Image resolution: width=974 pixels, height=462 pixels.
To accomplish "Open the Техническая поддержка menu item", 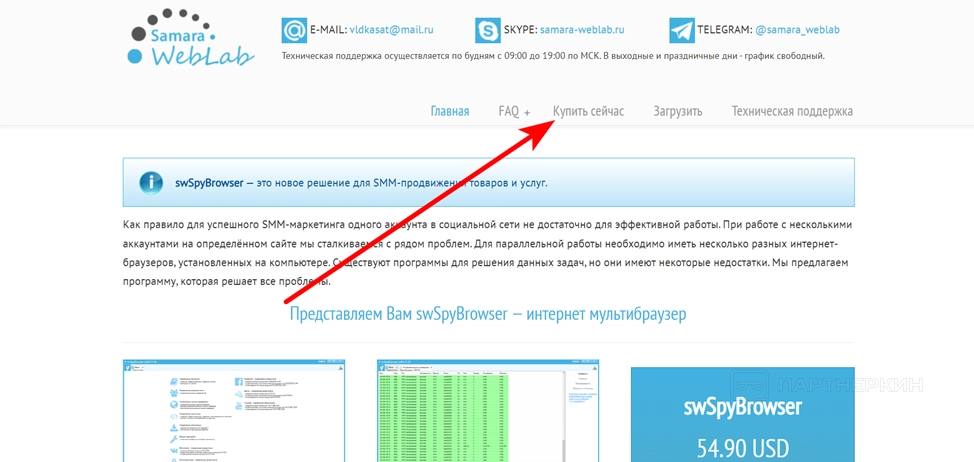I will (792, 111).
